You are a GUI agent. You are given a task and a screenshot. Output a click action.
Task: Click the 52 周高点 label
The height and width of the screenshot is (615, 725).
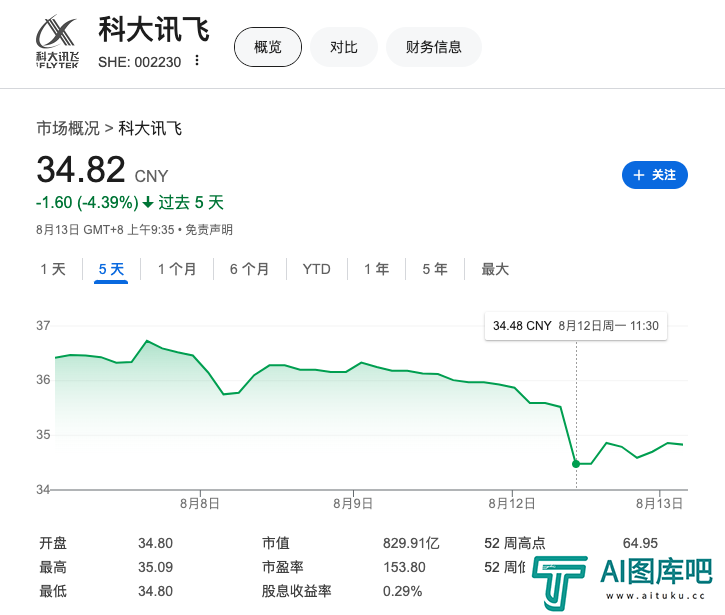515,543
